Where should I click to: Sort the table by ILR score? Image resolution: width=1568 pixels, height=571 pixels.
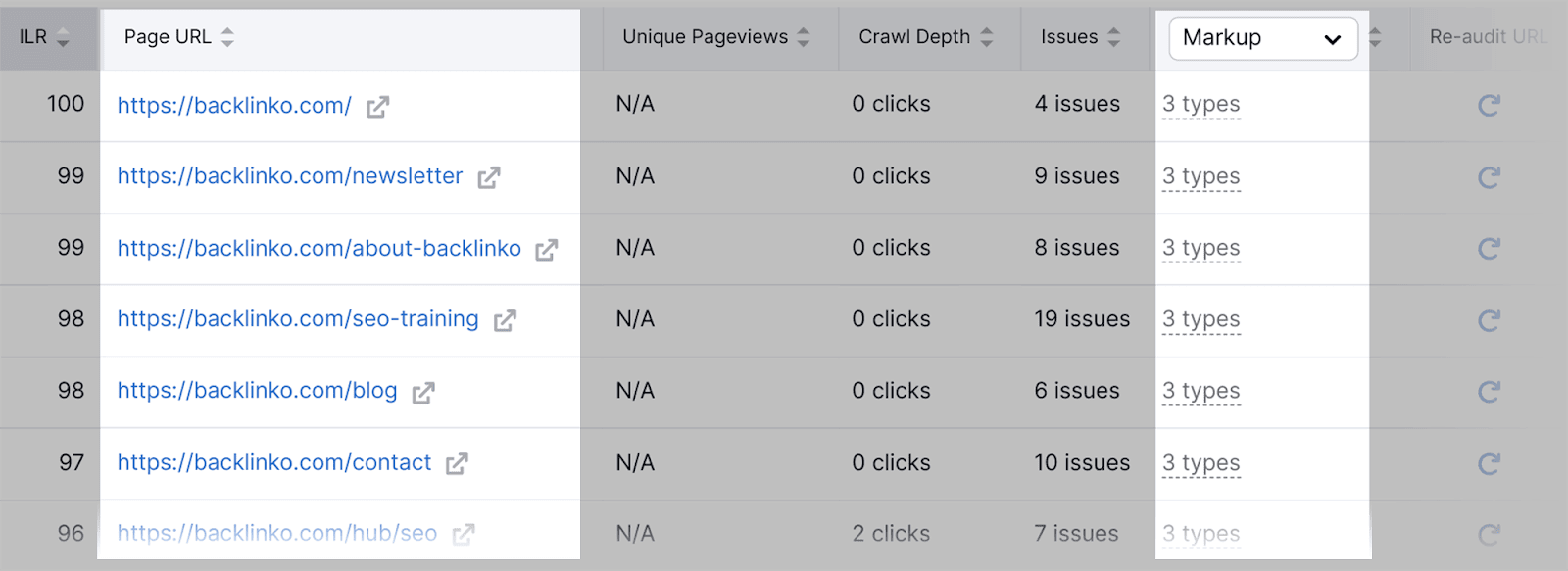(62, 38)
